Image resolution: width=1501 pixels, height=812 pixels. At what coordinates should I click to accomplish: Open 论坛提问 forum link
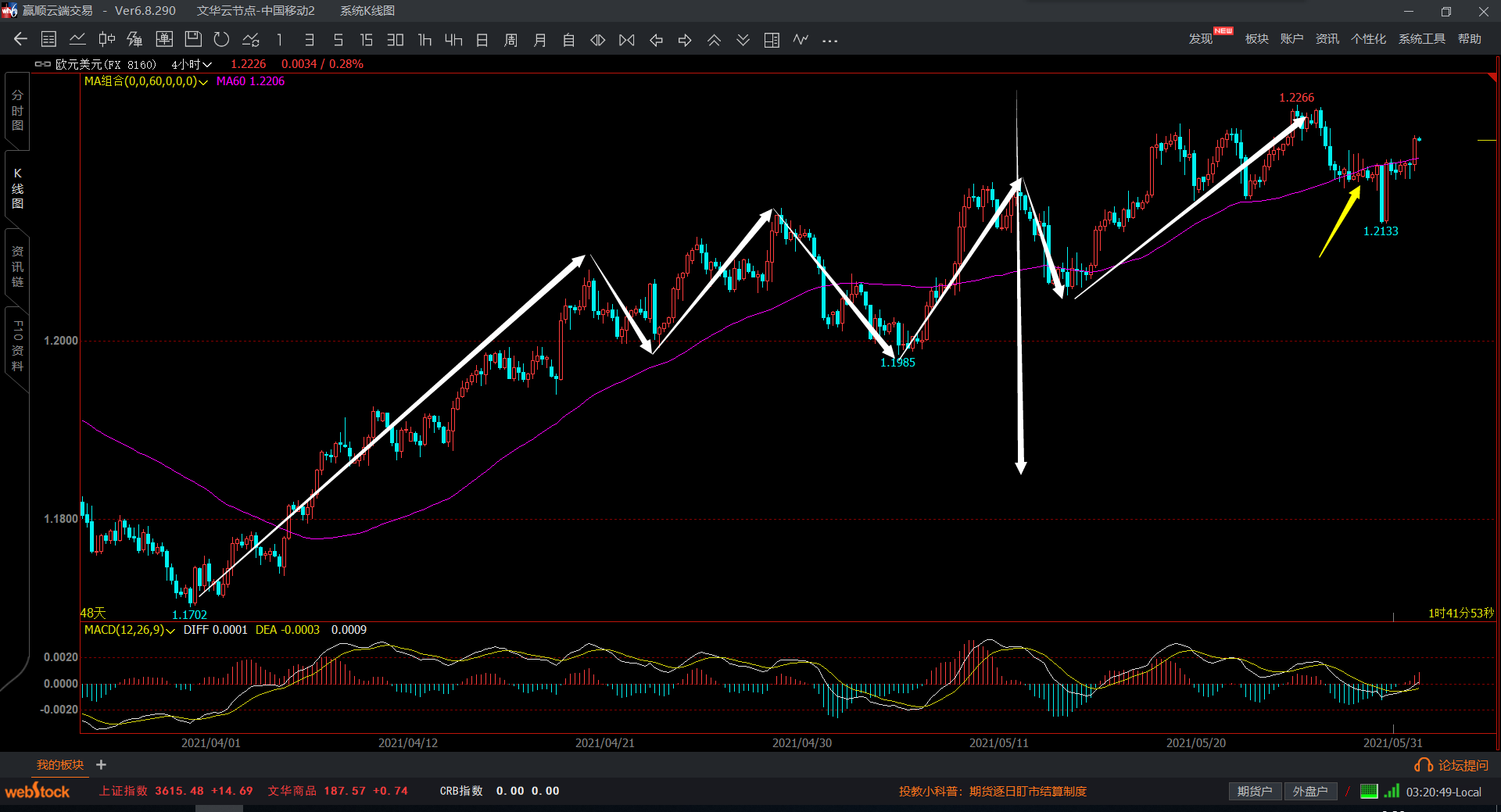[x=1452, y=765]
